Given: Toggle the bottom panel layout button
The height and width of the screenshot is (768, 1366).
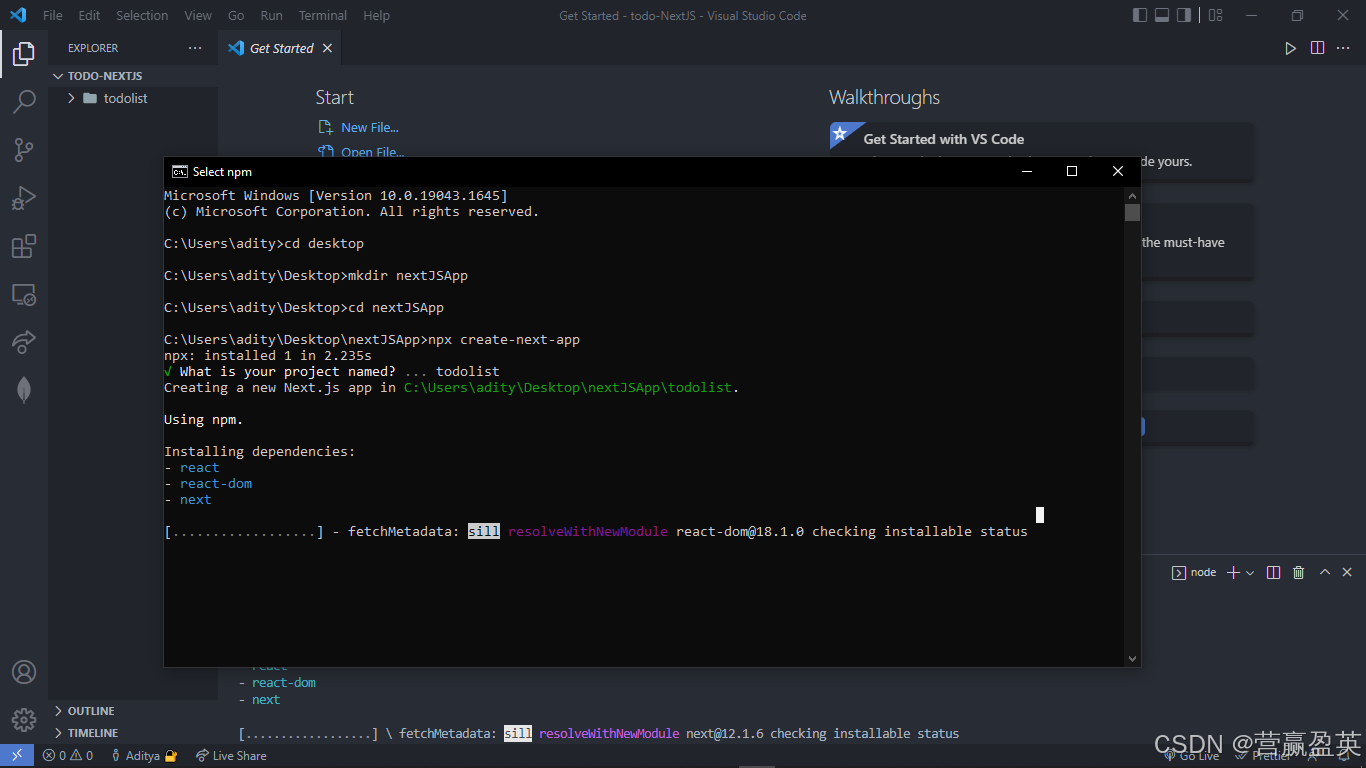Looking at the screenshot, I should pyautogui.click(x=1162, y=15).
